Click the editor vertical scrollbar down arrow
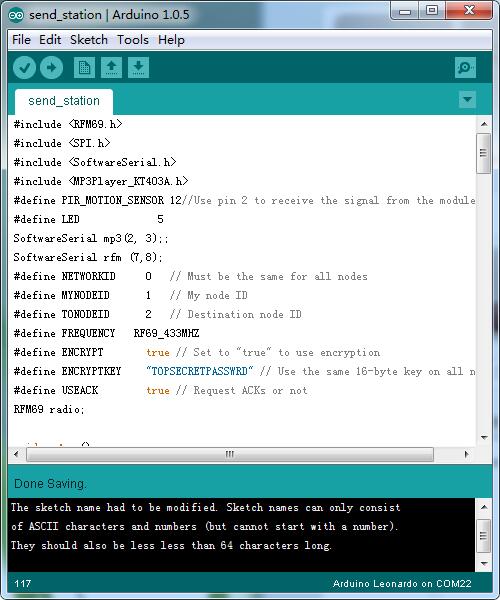This screenshot has height=600, width=500. pos(484,437)
